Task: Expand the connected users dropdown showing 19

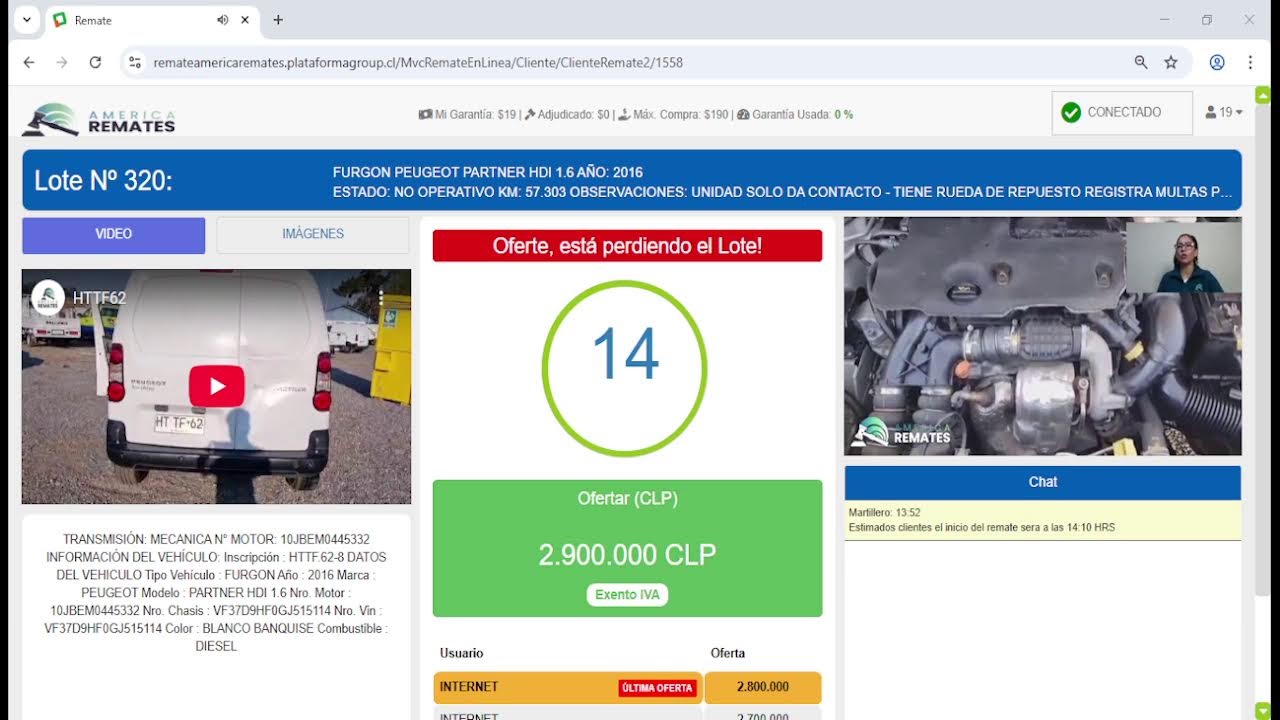Action: (1224, 113)
